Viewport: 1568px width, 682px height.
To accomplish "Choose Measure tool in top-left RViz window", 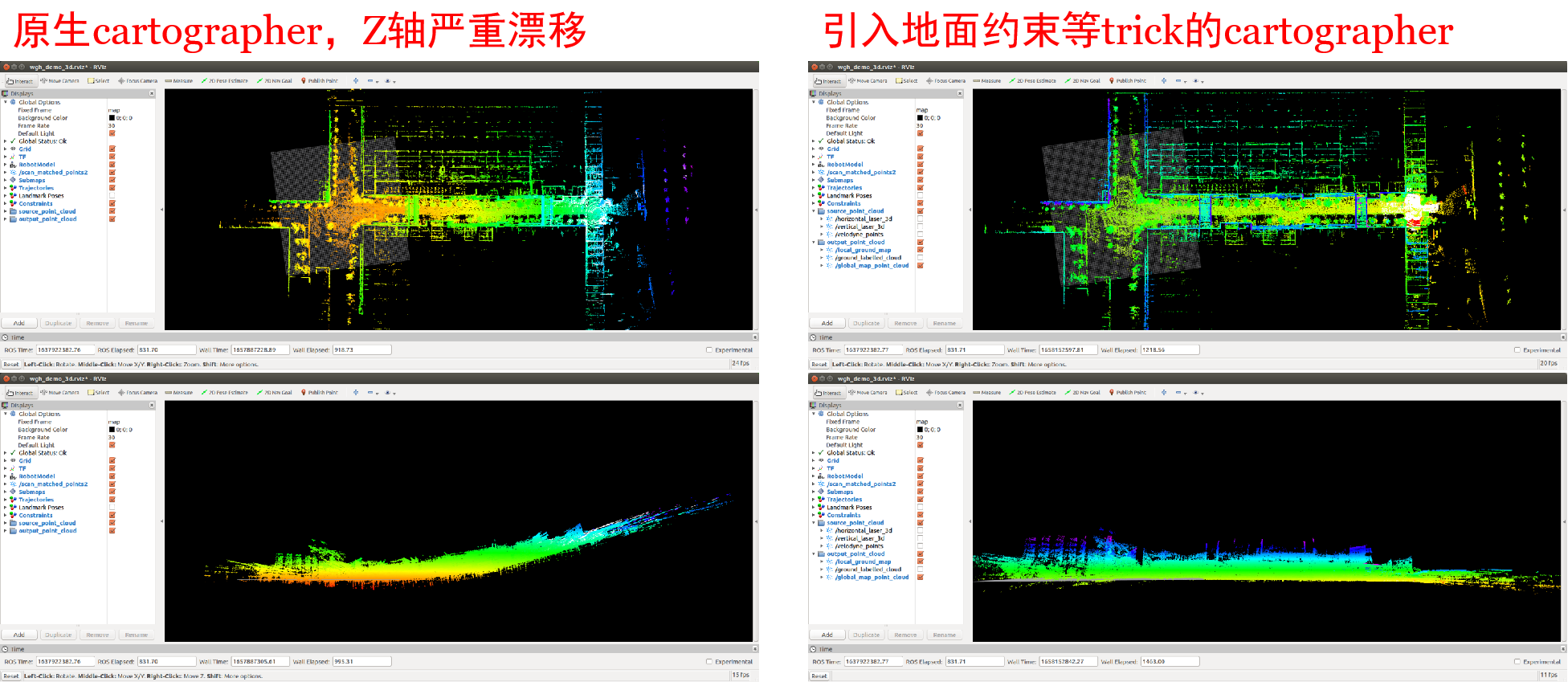I will (x=179, y=81).
